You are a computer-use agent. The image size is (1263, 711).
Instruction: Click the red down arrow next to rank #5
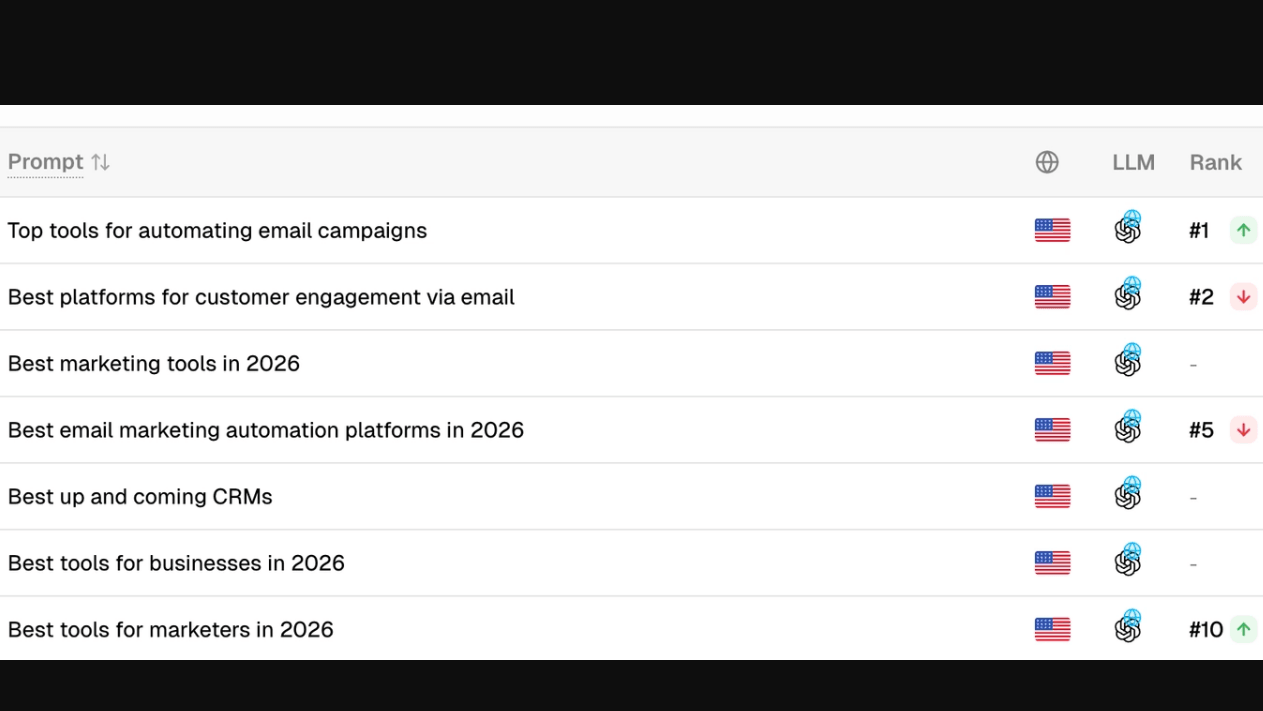(x=1243, y=429)
